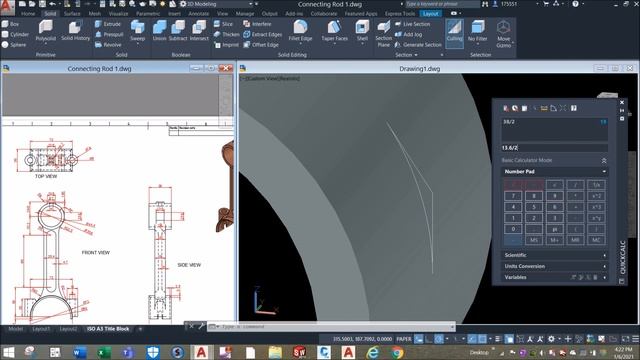640x360 pixels.
Task: Select the Cylinder primitive tool
Action: [x=15, y=34]
